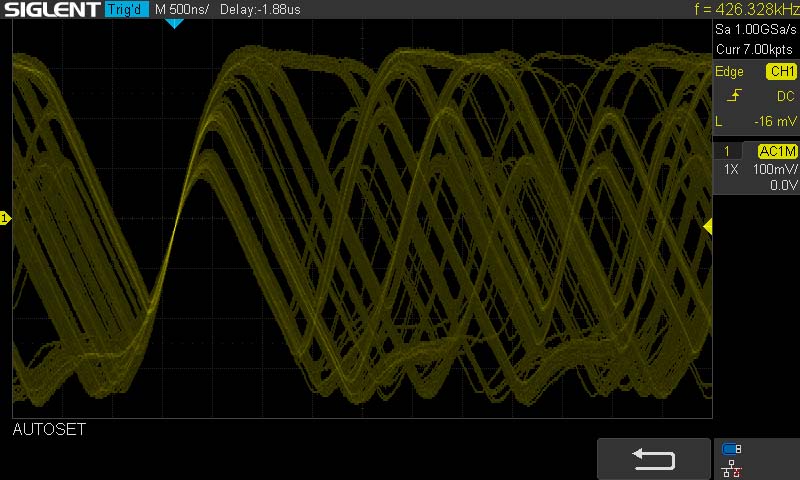
Task: Click the rising edge slope icon
Action: (x=734, y=95)
